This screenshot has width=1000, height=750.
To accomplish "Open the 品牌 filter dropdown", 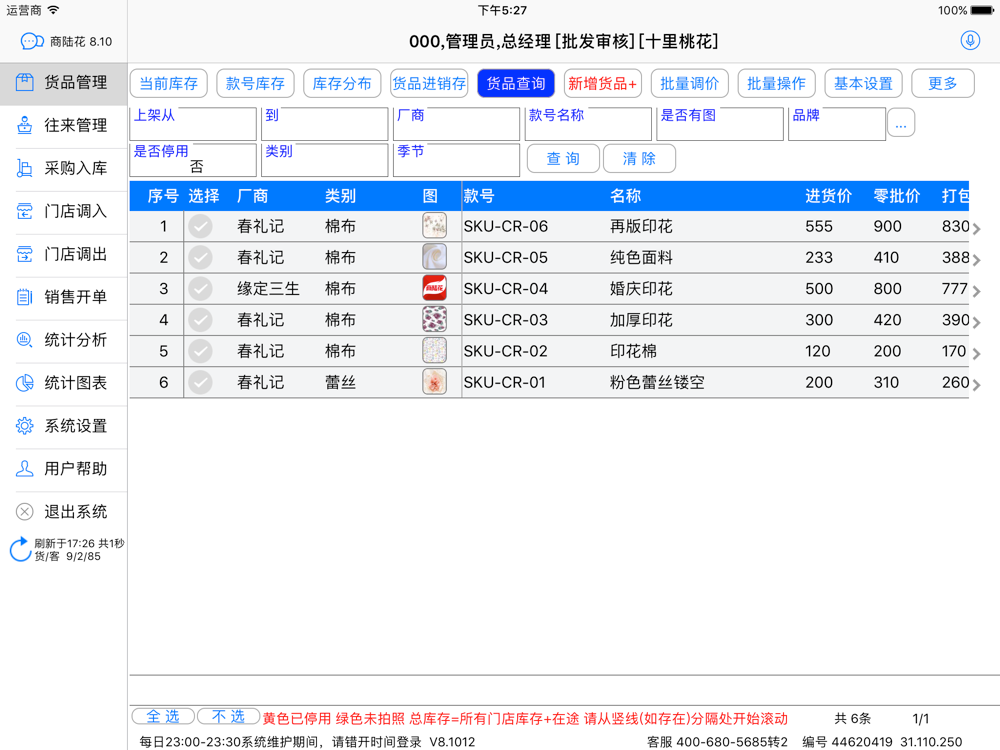I will pos(837,124).
